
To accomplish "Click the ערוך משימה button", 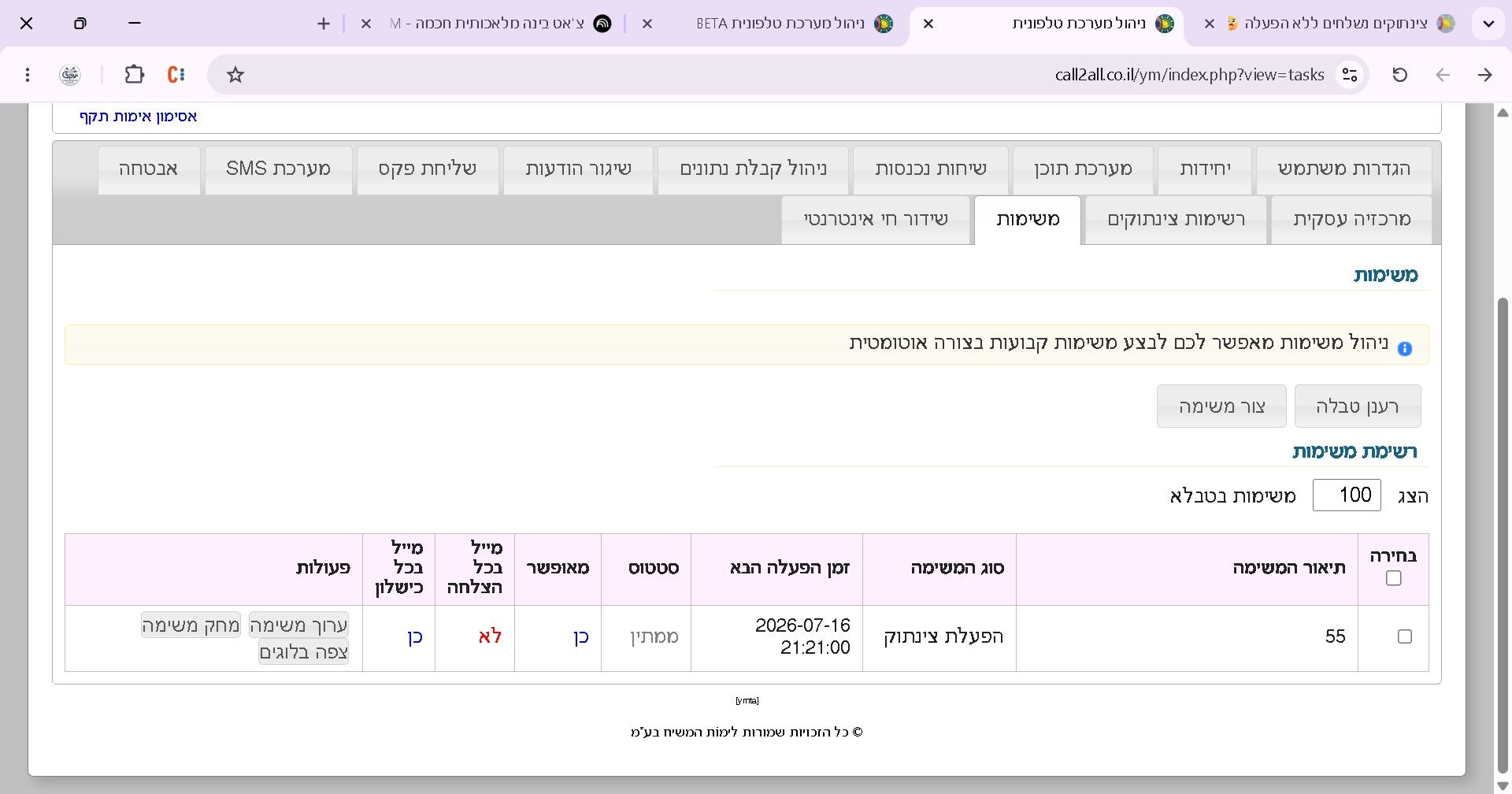I will 298,625.
